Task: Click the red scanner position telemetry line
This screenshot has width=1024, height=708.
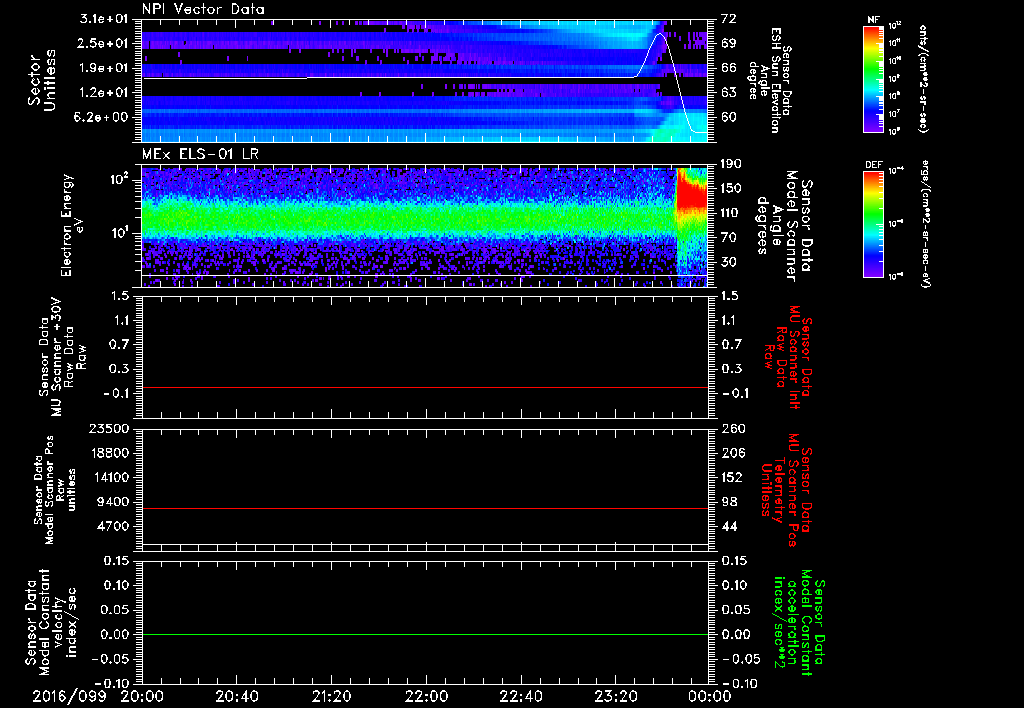Action: coord(424,508)
